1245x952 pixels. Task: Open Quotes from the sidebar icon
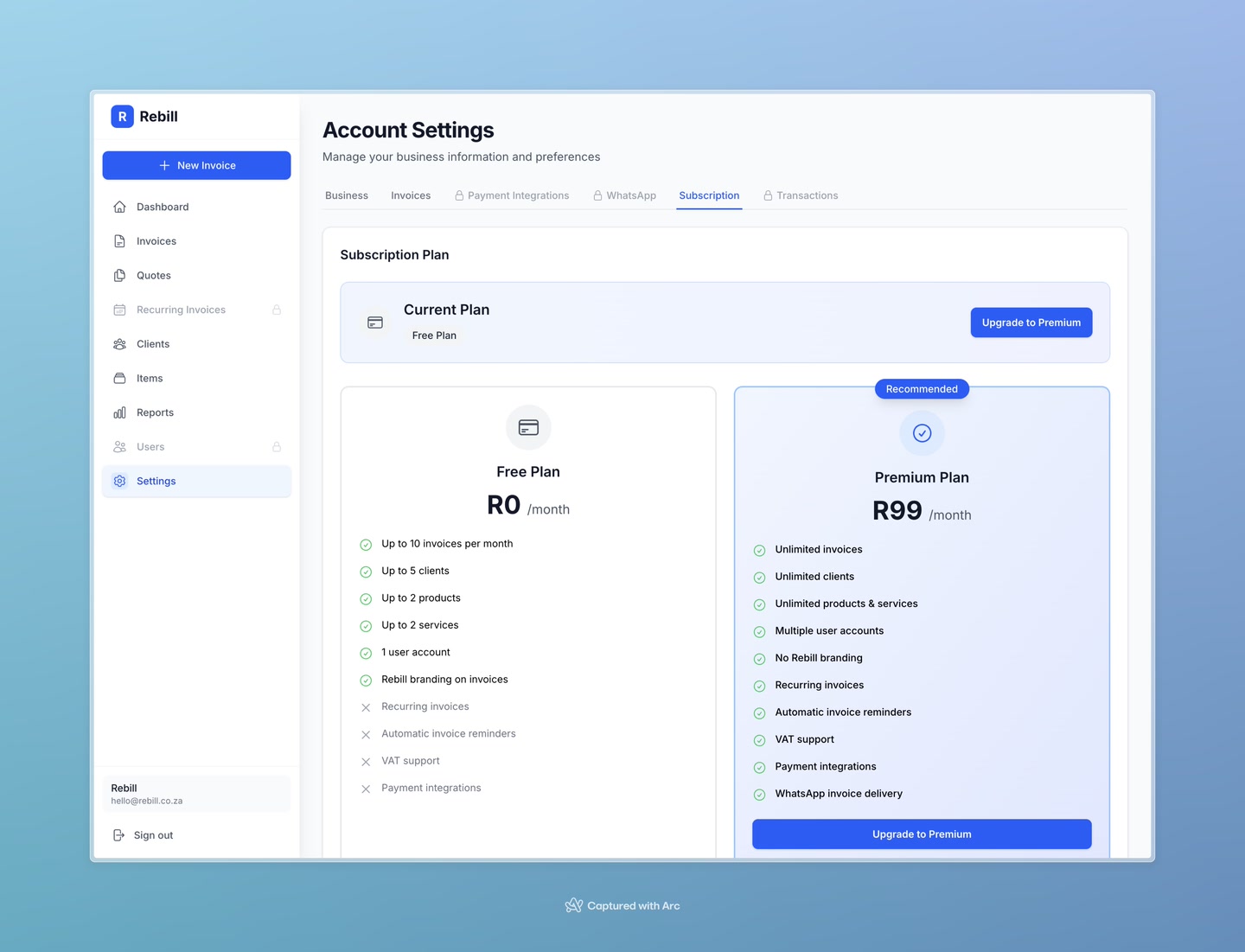[119, 275]
